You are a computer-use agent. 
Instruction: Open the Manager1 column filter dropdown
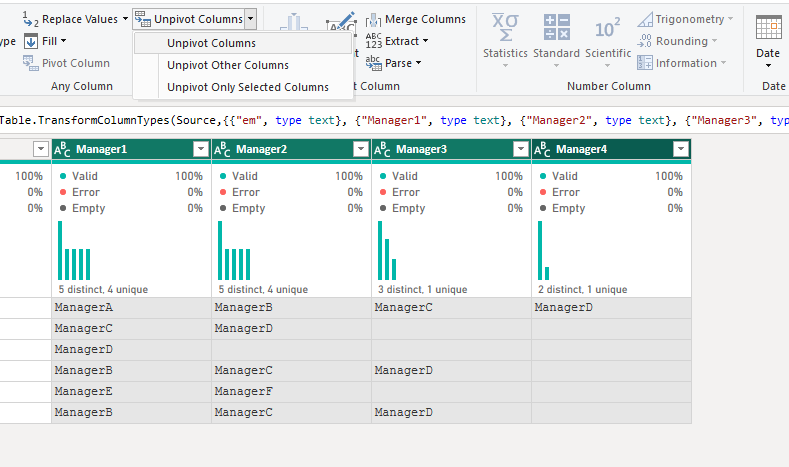[x=201, y=149]
